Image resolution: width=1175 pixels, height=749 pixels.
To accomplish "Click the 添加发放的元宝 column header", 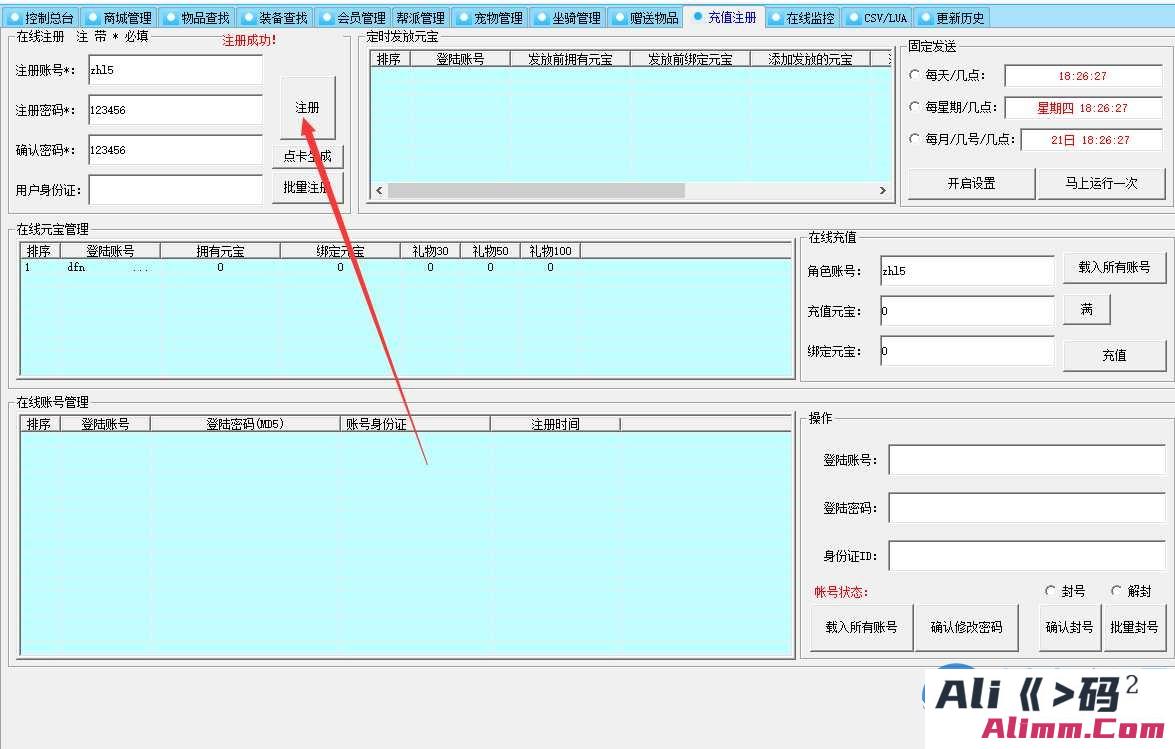I will (x=810, y=59).
